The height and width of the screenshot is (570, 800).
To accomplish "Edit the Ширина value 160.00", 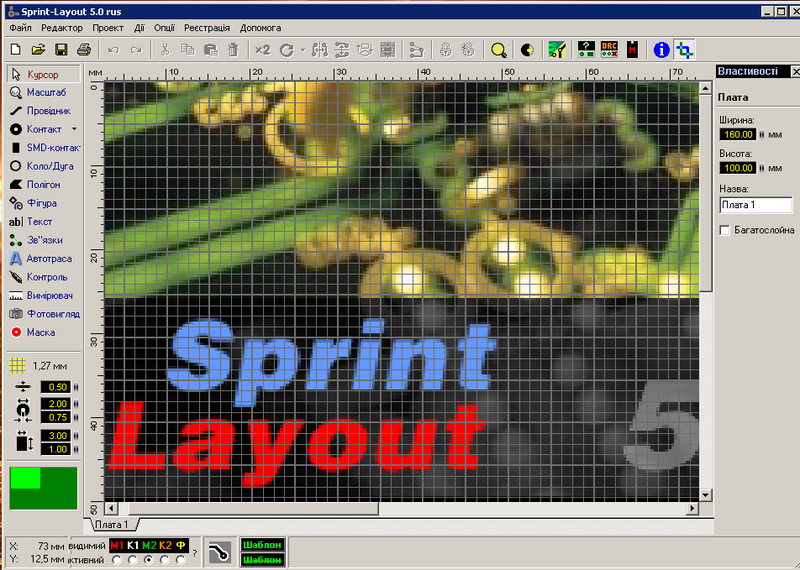I will click(738, 134).
